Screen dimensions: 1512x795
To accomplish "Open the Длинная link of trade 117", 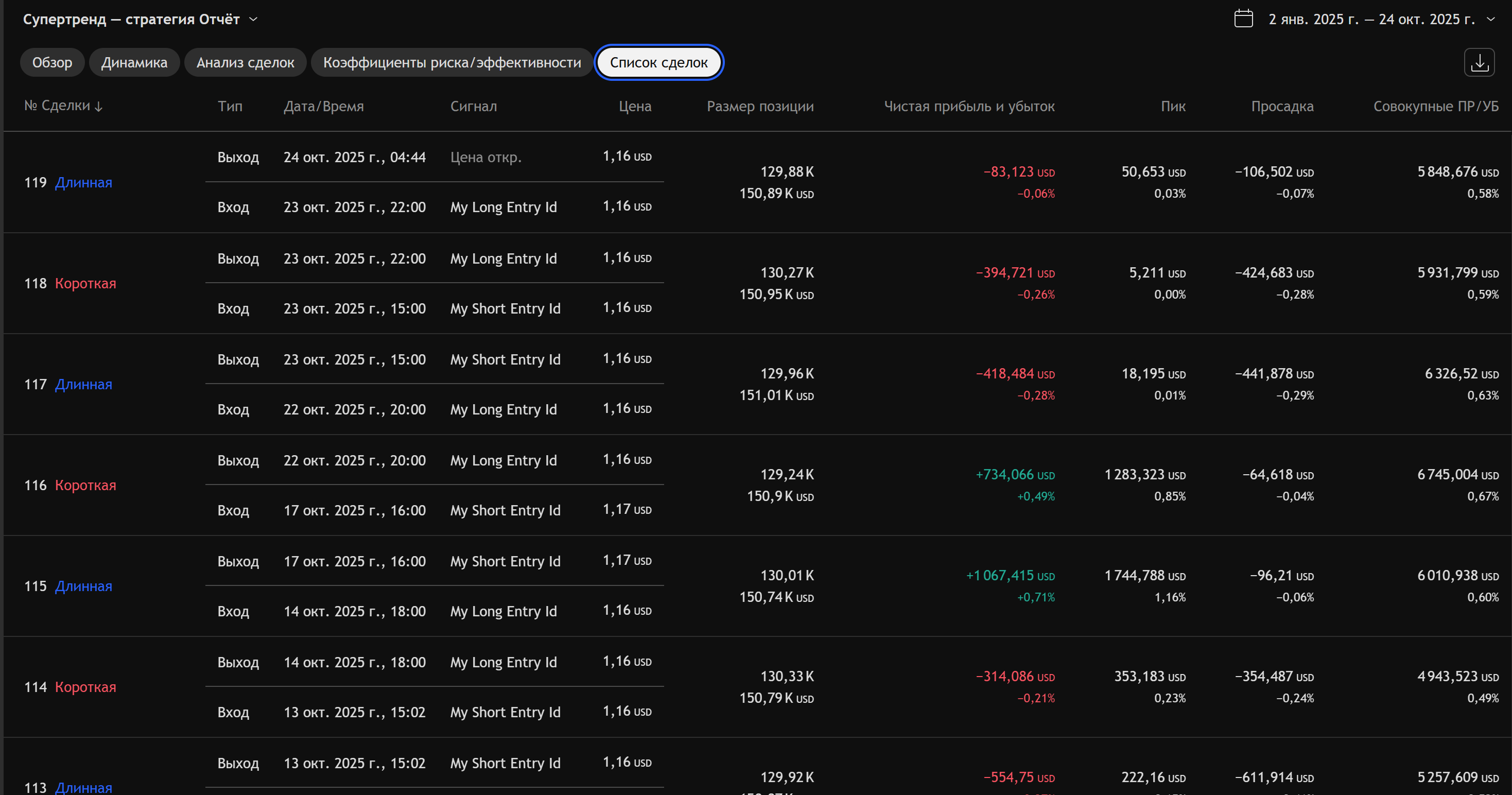I will point(83,385).
